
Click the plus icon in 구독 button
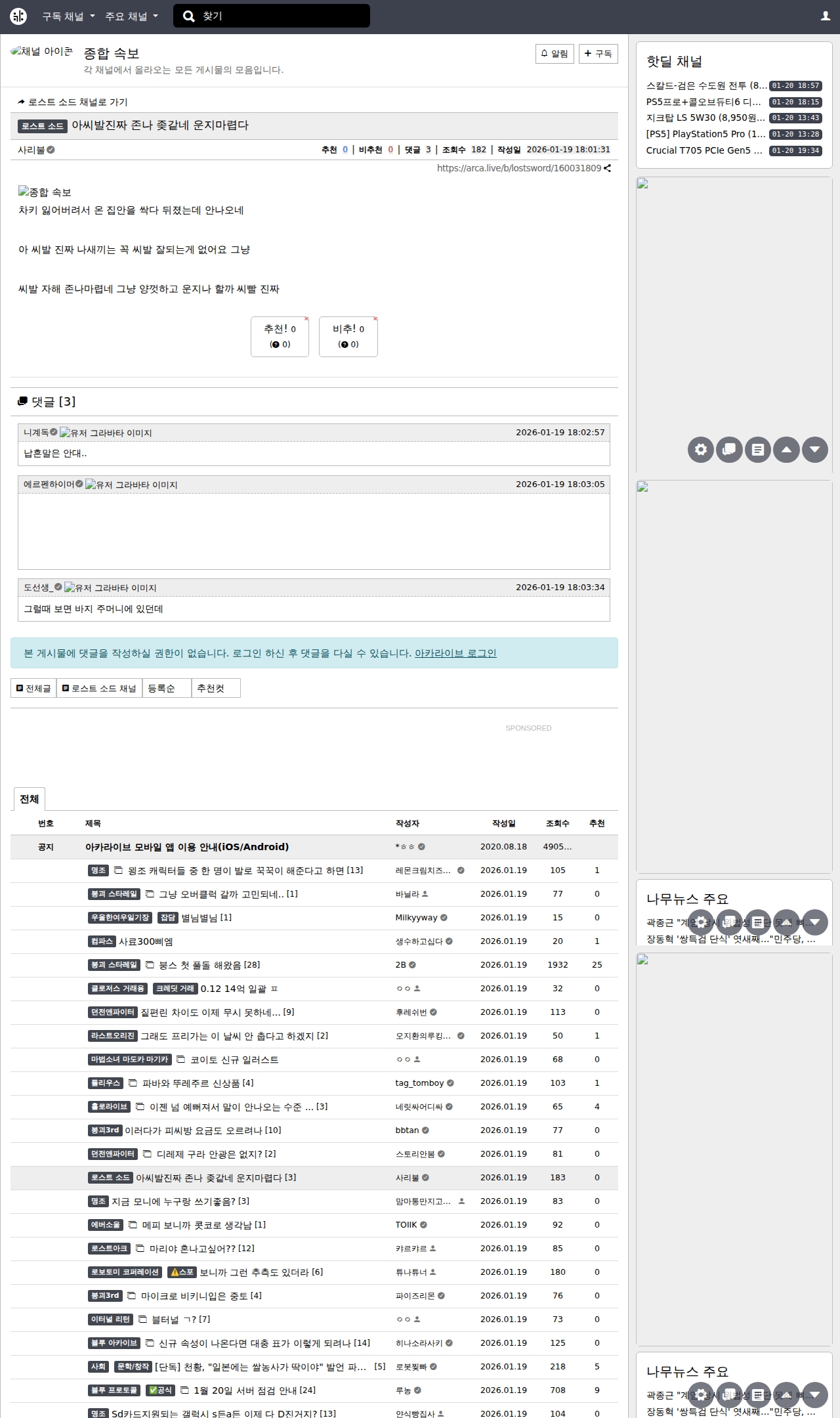click(x=587, y=53)
